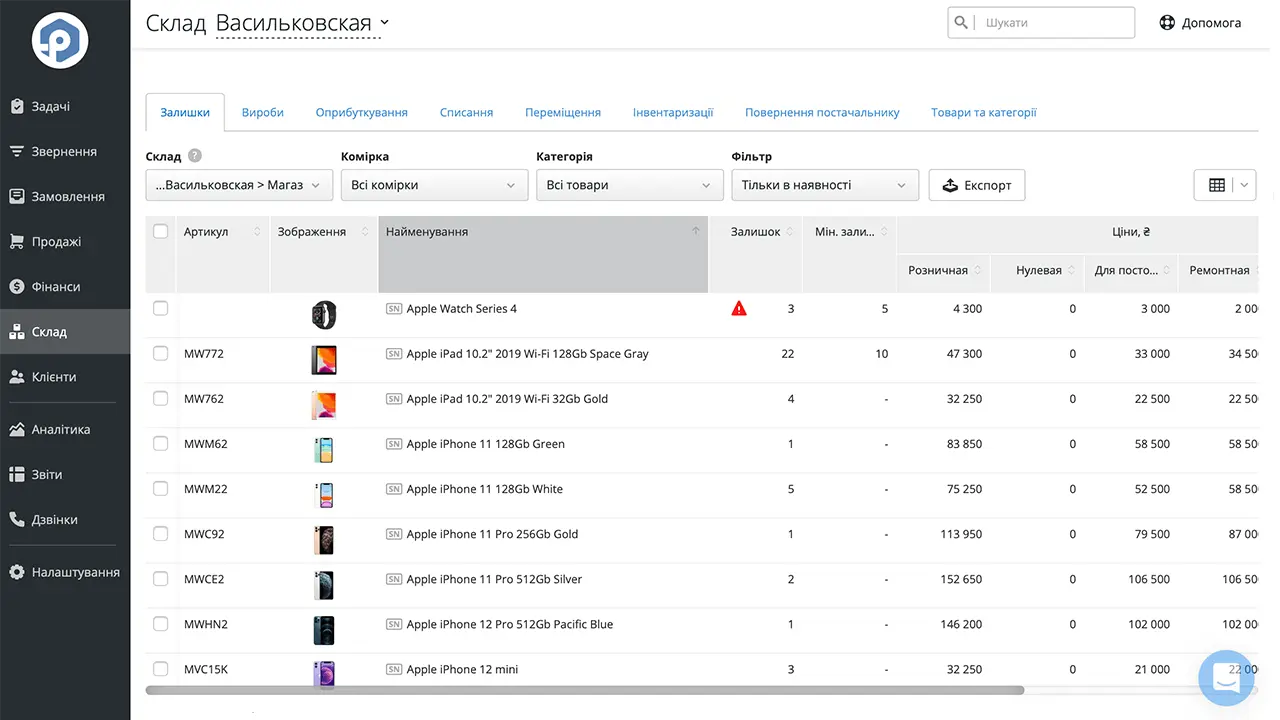Select the MWM62 row checkbox
The width and height of the screenshot is (1280, 720).
pos(160,443)
